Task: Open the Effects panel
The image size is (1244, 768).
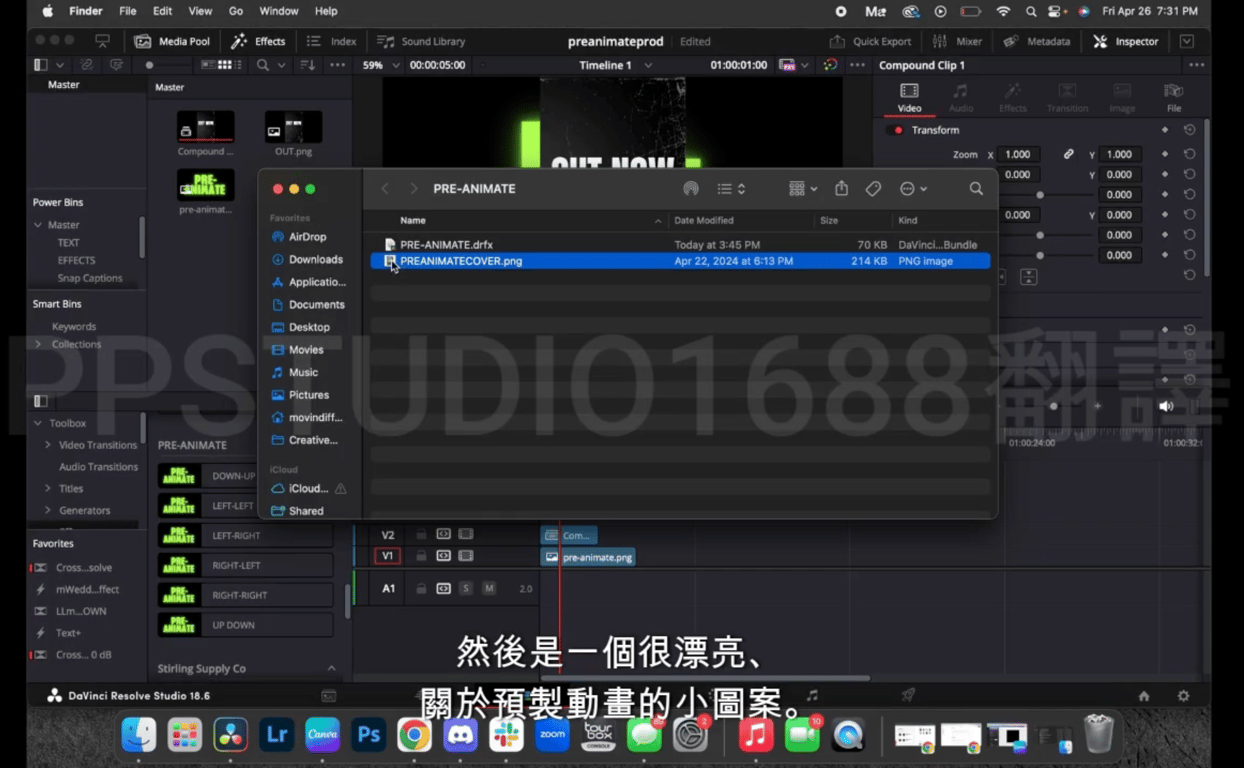Action: pyautogui.click(x=258, y=41)
